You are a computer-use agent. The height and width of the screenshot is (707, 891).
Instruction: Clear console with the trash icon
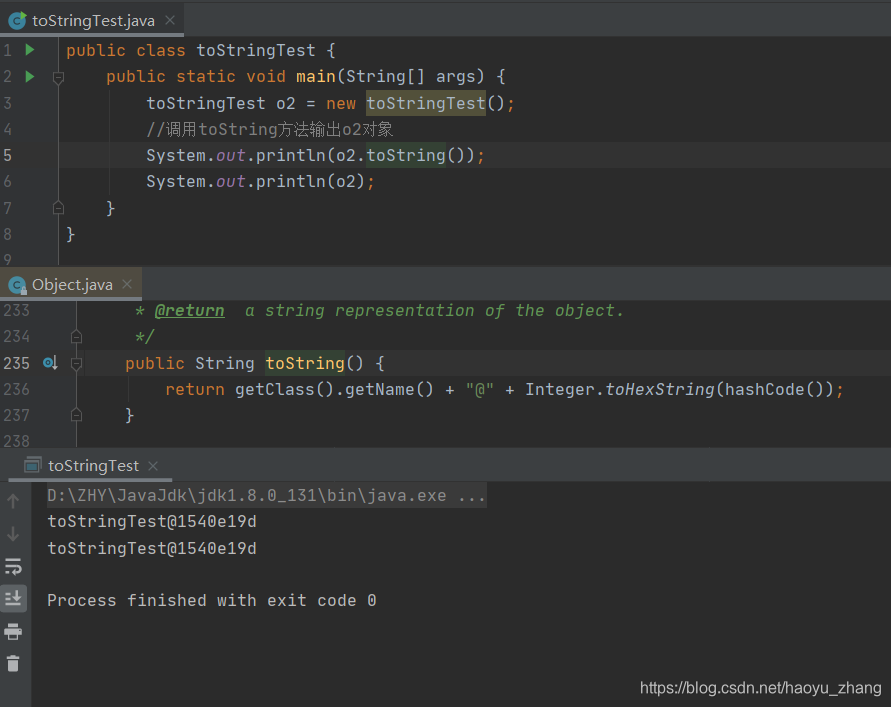13,664
